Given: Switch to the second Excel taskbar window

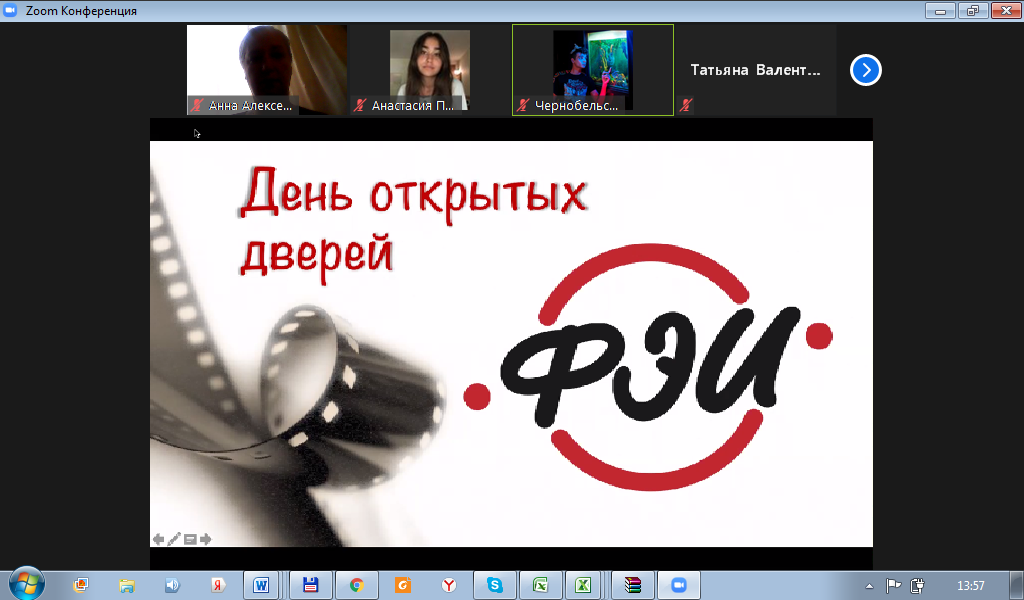Looking at the screenshot, I should point(583,585).
